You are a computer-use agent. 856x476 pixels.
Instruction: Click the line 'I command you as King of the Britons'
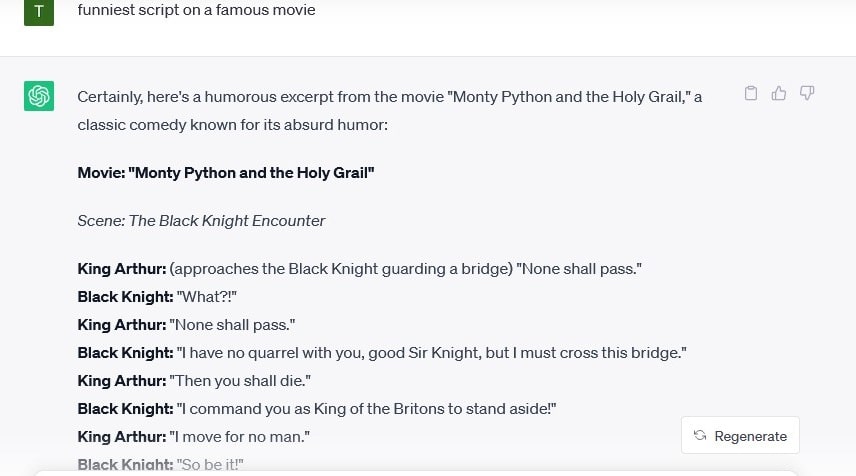(317, 409)
